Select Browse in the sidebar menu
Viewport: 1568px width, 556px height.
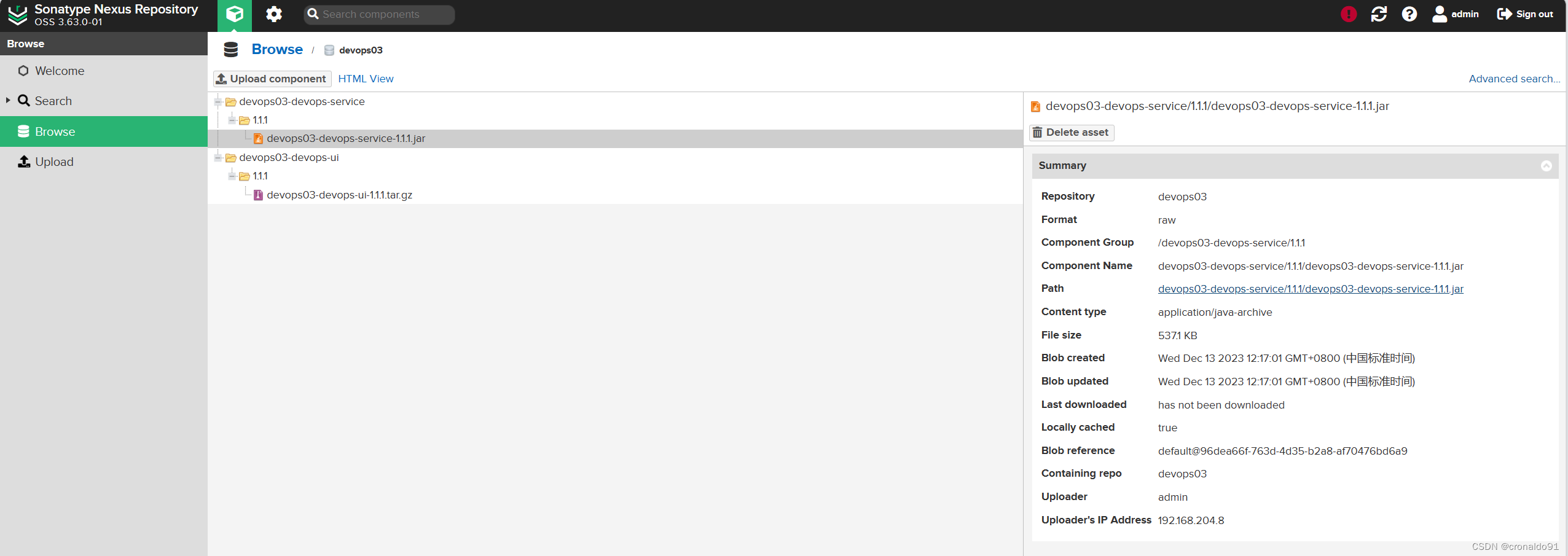click(104, 131)
